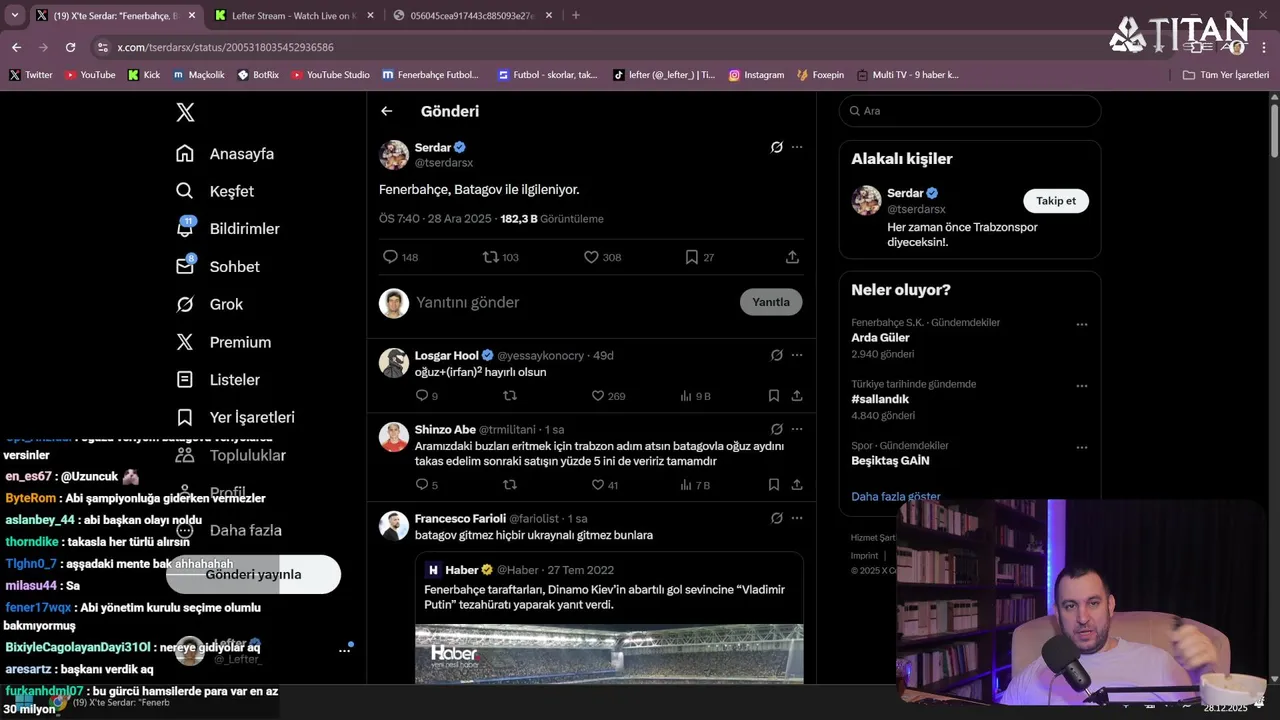Switch to Lefter Stream Kick tab

(295, 15)
